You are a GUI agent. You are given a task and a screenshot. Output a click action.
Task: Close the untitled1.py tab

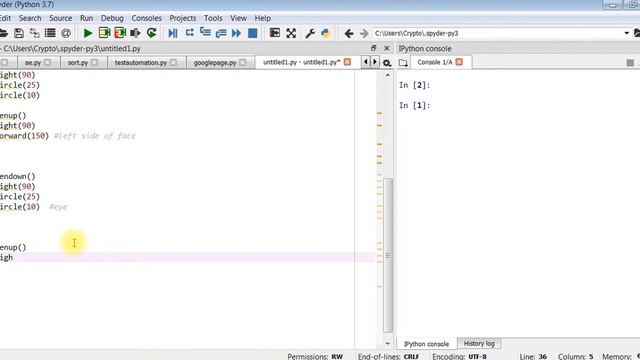pos(347,62)
